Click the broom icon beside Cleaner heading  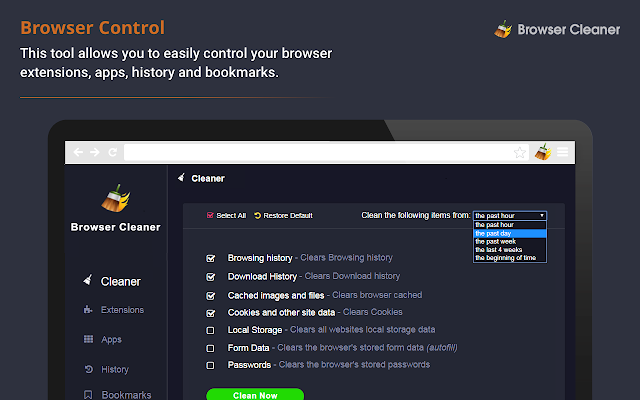click(x=181, y=178)
